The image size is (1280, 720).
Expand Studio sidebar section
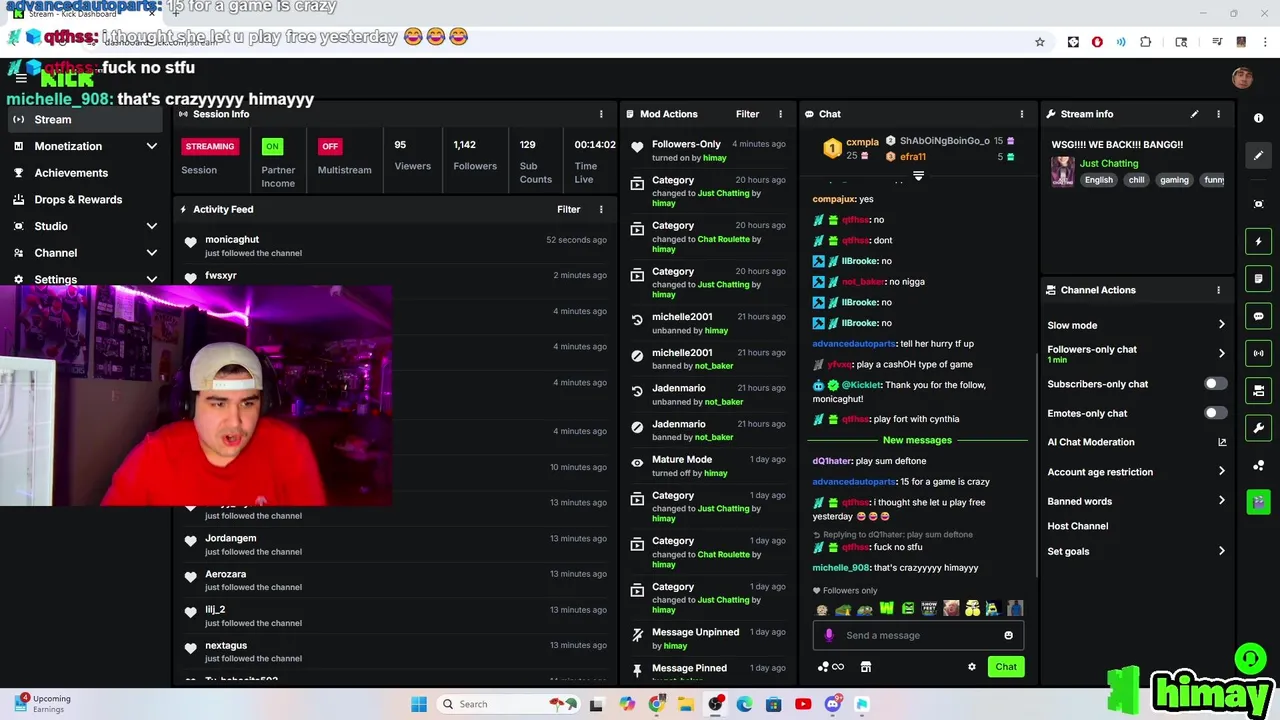[x=151, y=226]
